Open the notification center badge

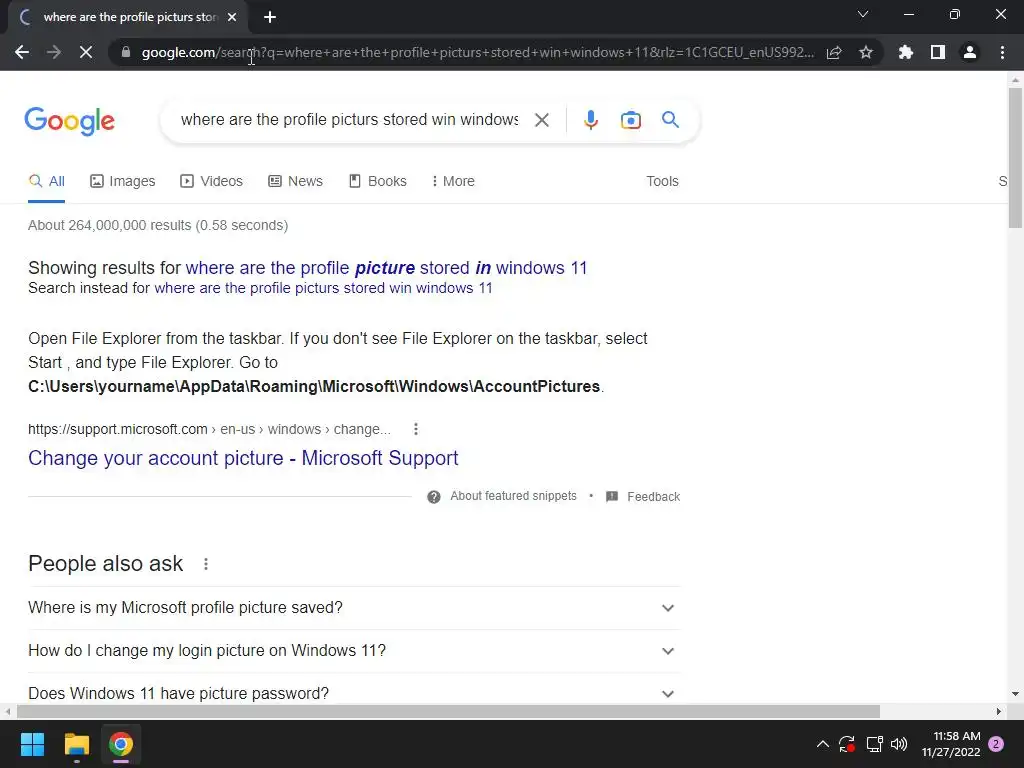(x=996, y=744)
